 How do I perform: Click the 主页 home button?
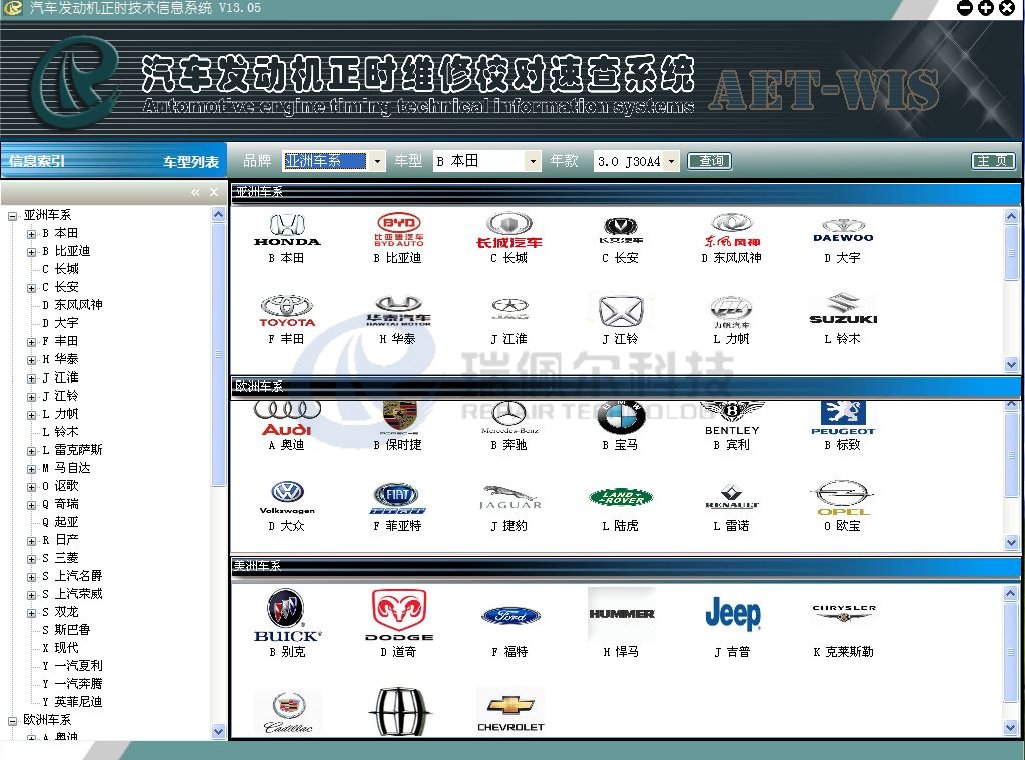pos(993,161)
